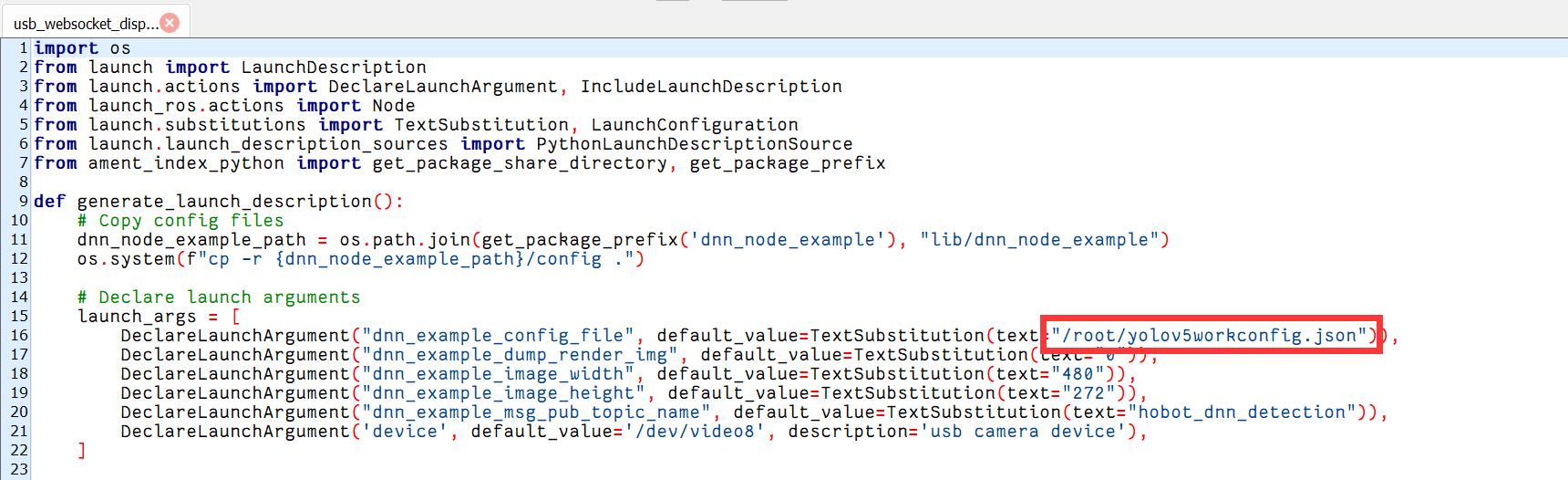Click os.system call on line 12
The width and height of the screenshot is (1568, 480).
(x=126, y=259)
